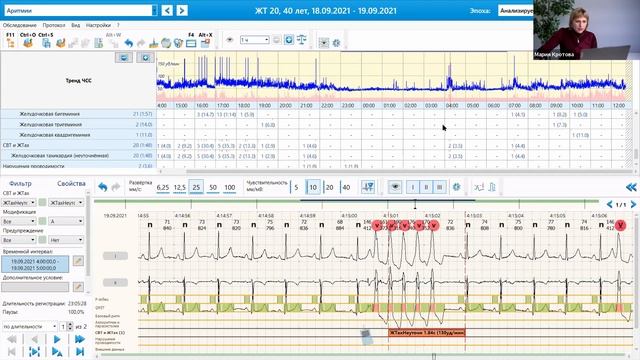The height and width of the screenshot is (360, 640).
Task: Toggle lead II button in ECG toolbar
Action: pos(426,187)
